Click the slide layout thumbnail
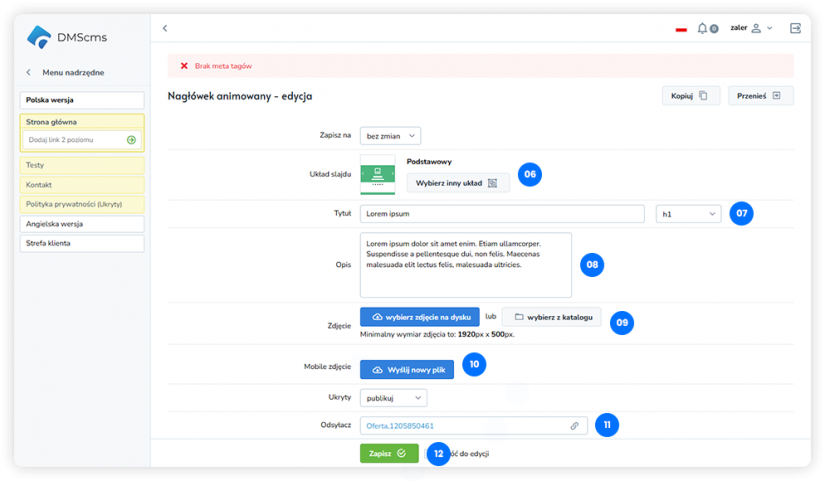The image size is (825, 481). pos(378,174)
